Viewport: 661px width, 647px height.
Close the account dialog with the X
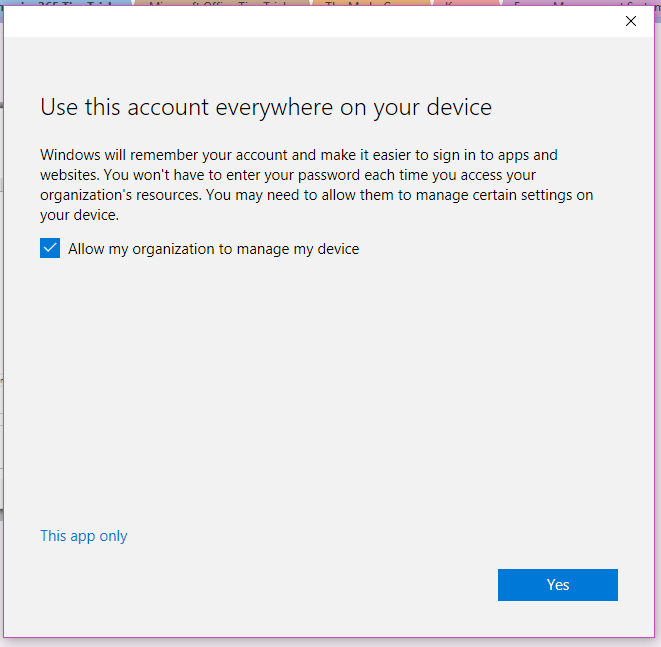630,21
